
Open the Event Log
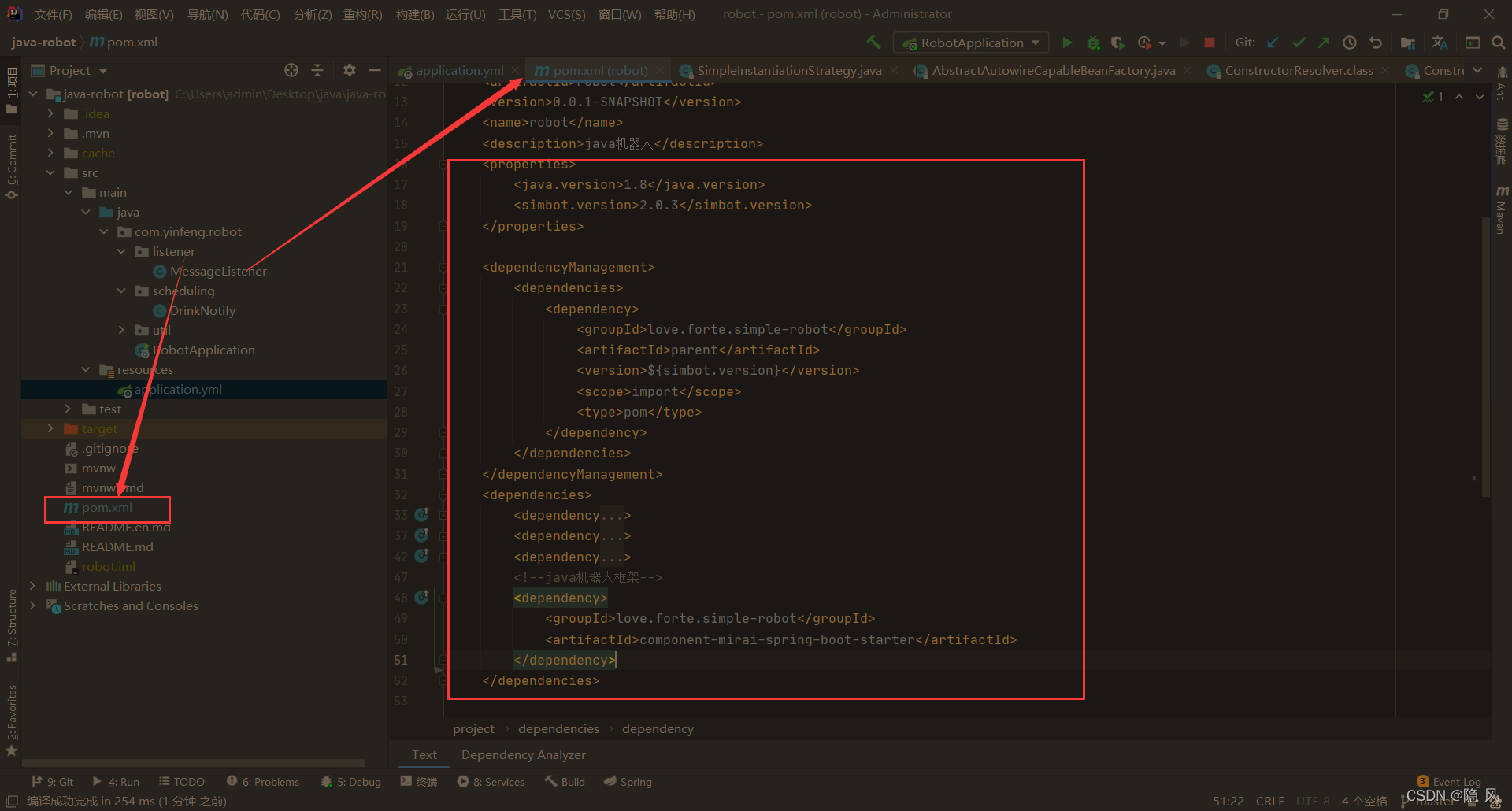tap(1449, 782)
